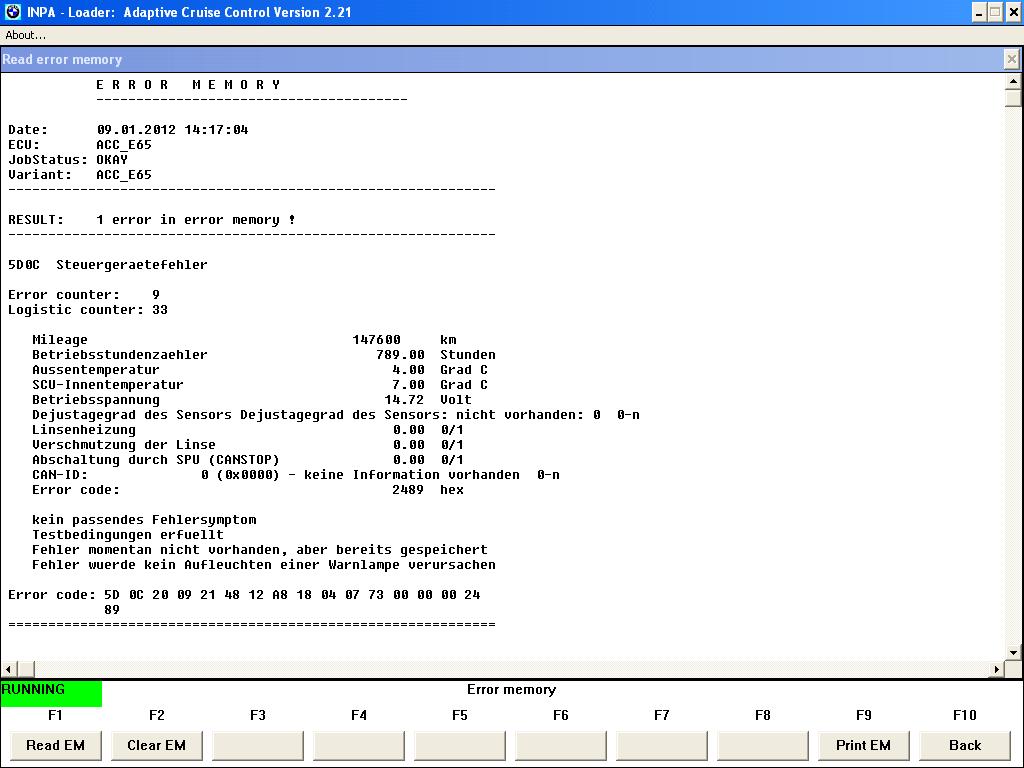Click the horizontal scrollbar left arrow
Viewport: 1024px width, 768px height.
pyautogui.click(x=8, y=669)
